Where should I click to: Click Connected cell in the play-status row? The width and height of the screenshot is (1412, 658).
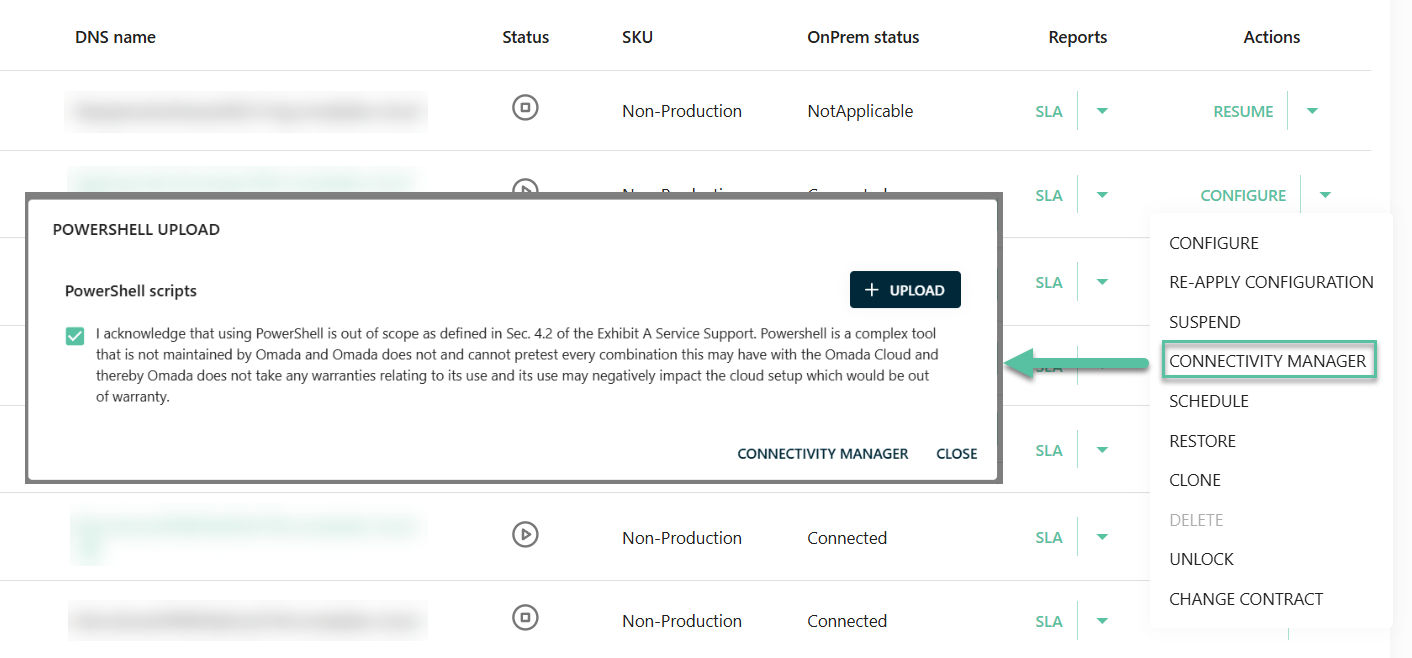[x=847, y=537]
